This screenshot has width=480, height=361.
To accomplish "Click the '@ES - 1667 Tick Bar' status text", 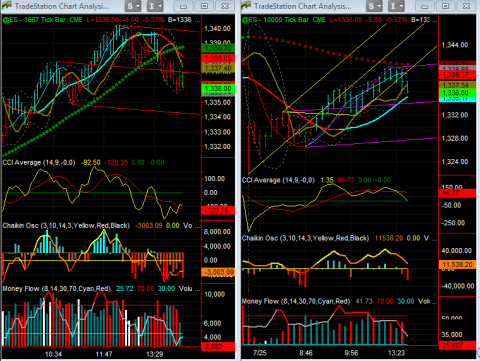I will point(34,20).
